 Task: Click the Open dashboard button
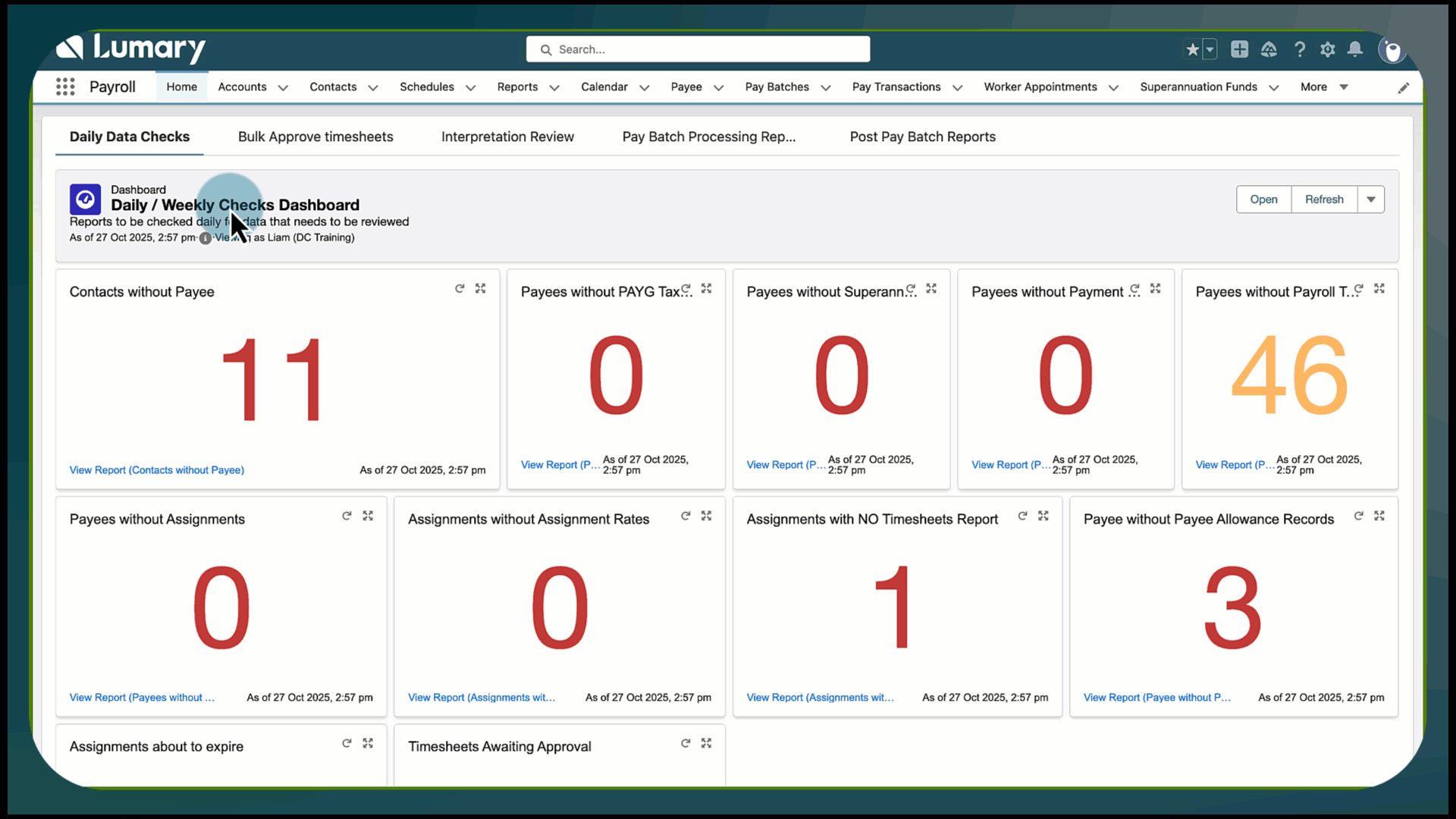tap(1263, 199)
